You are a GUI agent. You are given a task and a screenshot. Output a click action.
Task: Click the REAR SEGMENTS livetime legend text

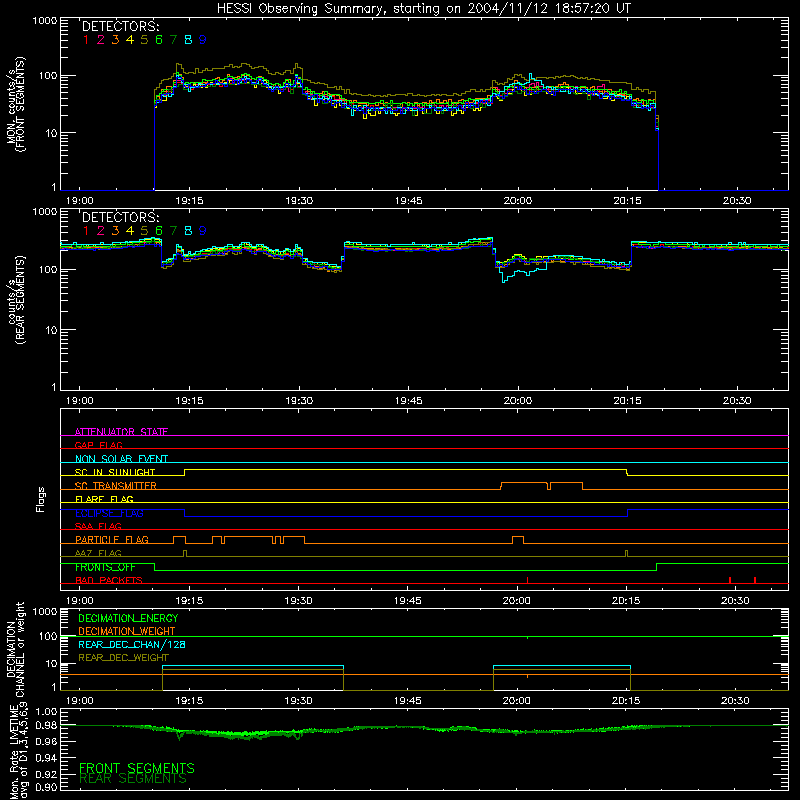point(133,779)
